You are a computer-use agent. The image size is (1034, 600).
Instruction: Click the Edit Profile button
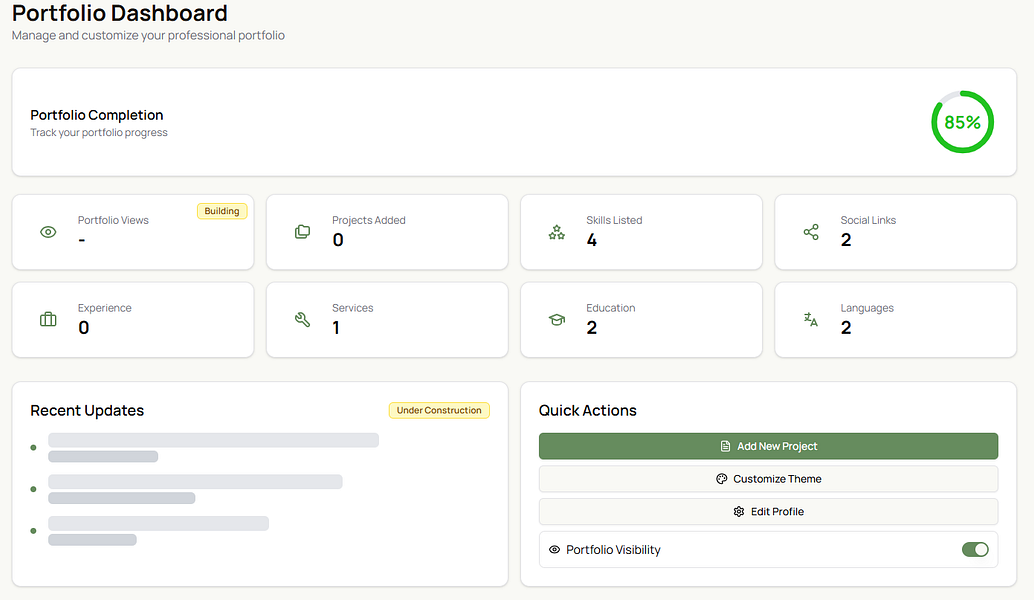click(768, 512)
